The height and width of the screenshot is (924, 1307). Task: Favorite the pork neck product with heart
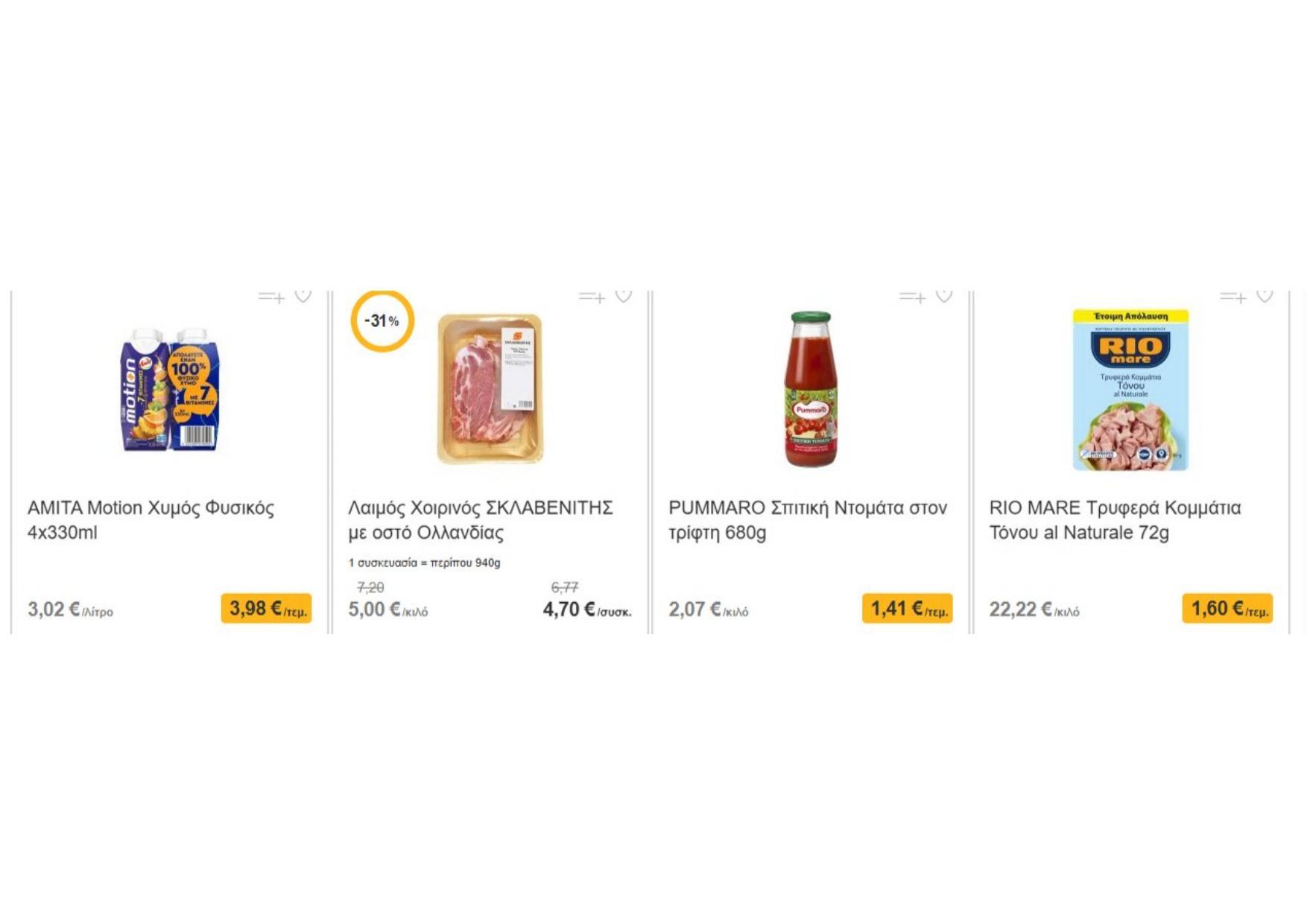pos(623,296)
